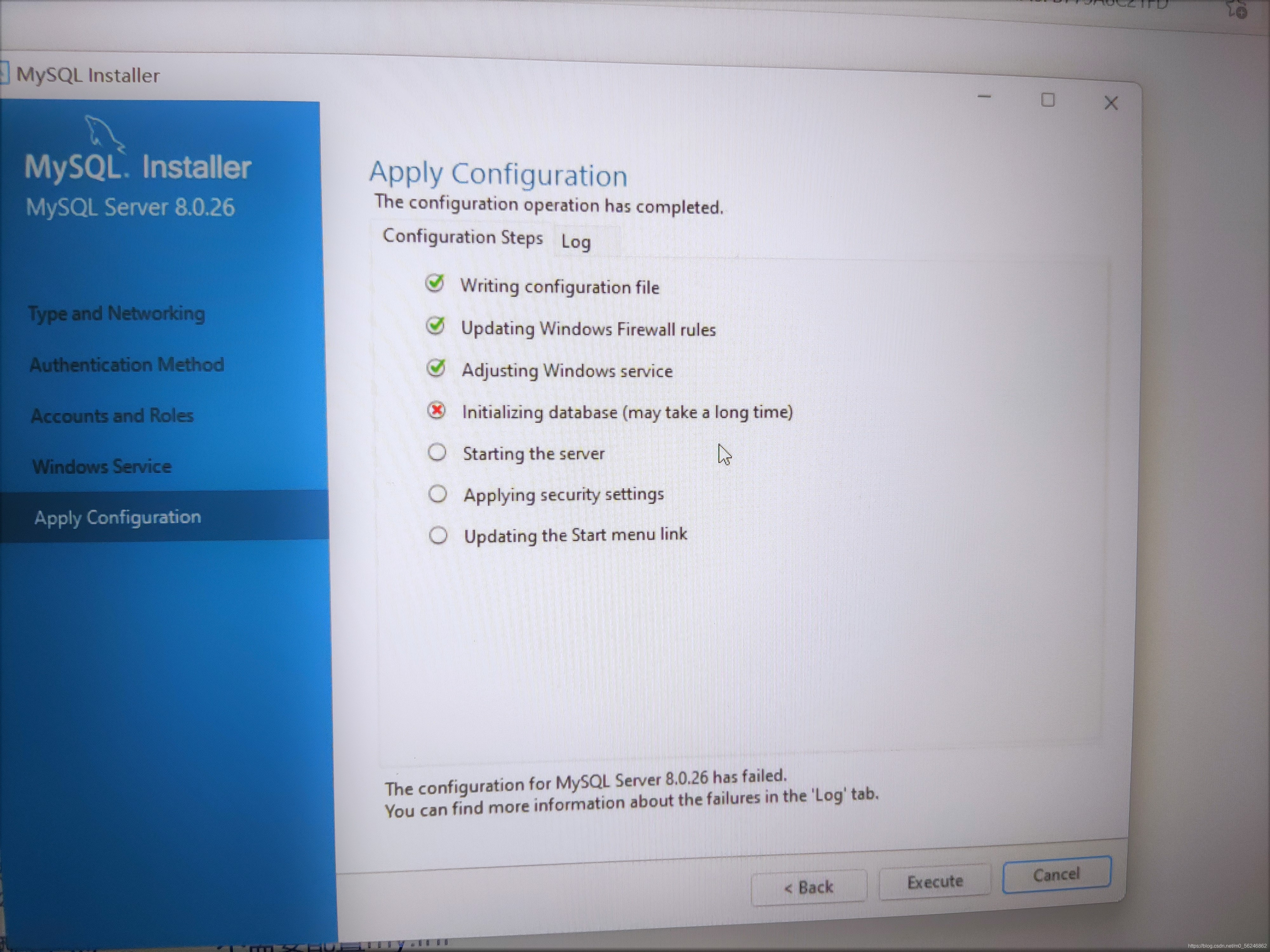
Task: Click green checkmark beside Writing configuration file
Action: 435,283
